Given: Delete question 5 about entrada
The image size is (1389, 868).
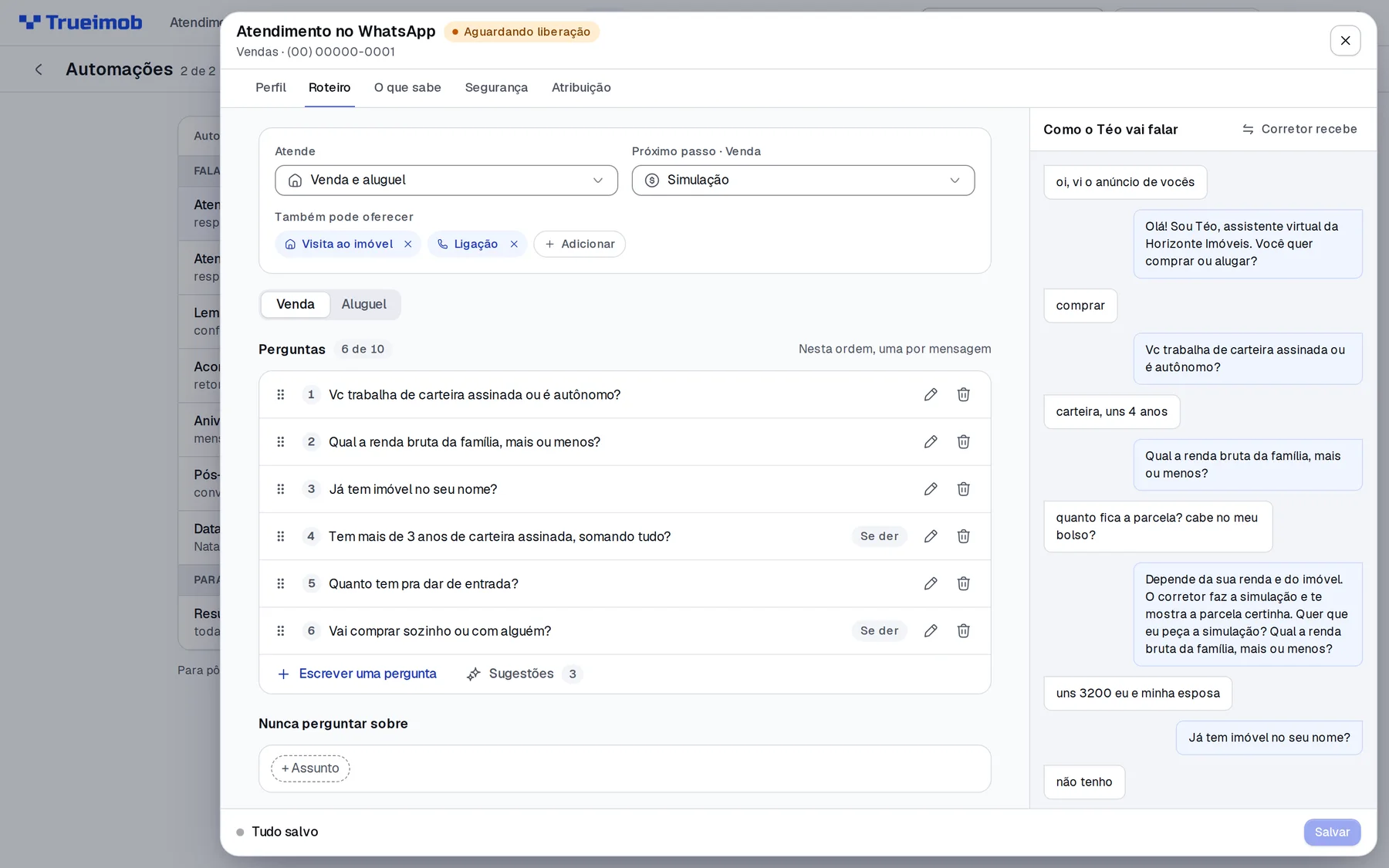Looking at the screenshot, I should pos(963,583).
